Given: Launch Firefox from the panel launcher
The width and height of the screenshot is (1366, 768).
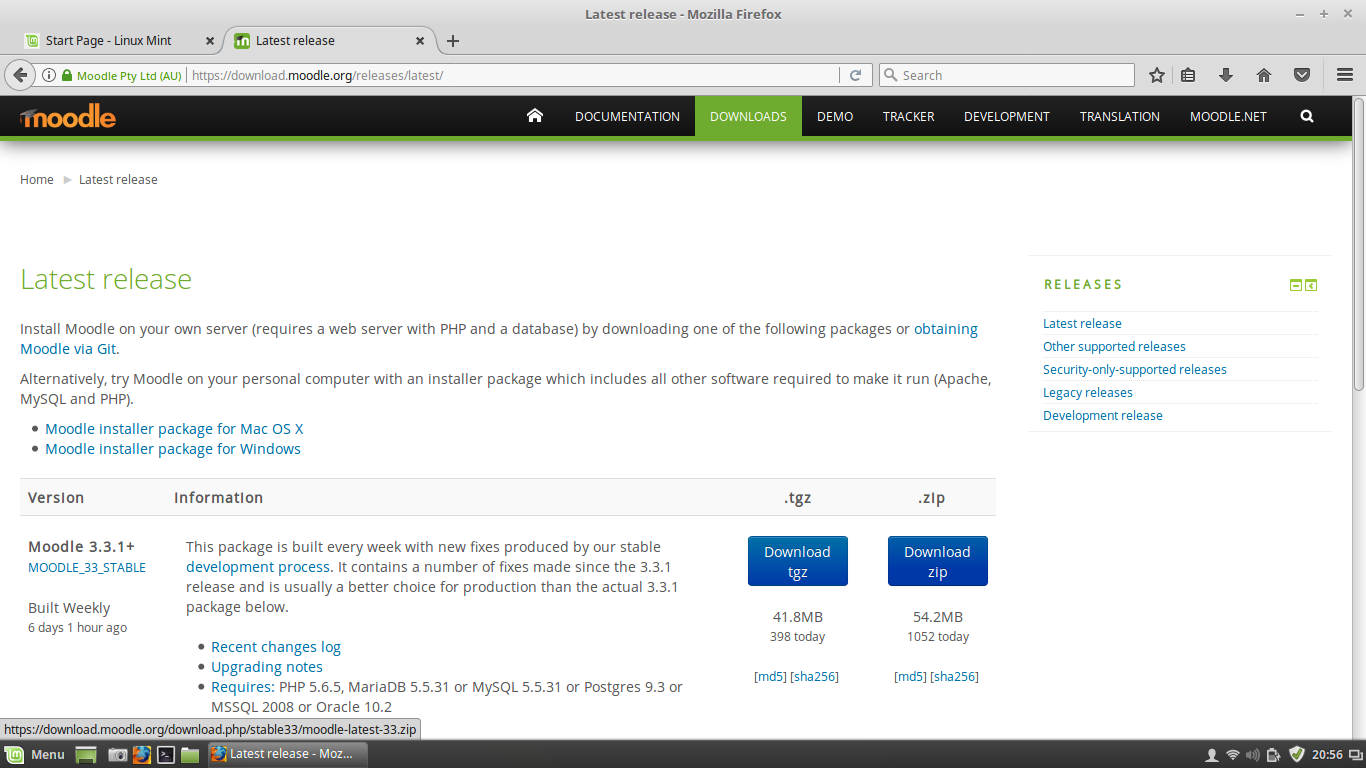Looking at the screenshot, I should 142,754.
